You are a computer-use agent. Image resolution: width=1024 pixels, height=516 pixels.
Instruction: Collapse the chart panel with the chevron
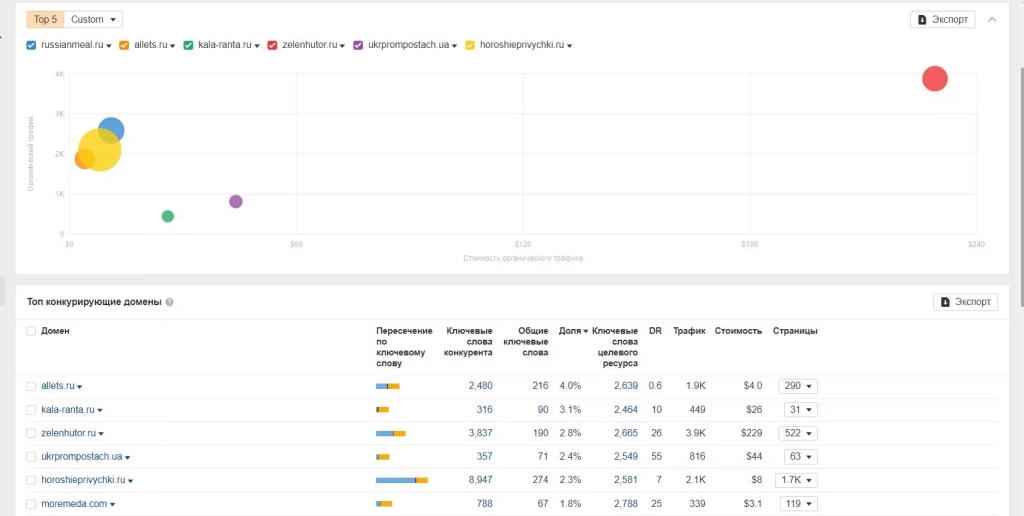992,20
